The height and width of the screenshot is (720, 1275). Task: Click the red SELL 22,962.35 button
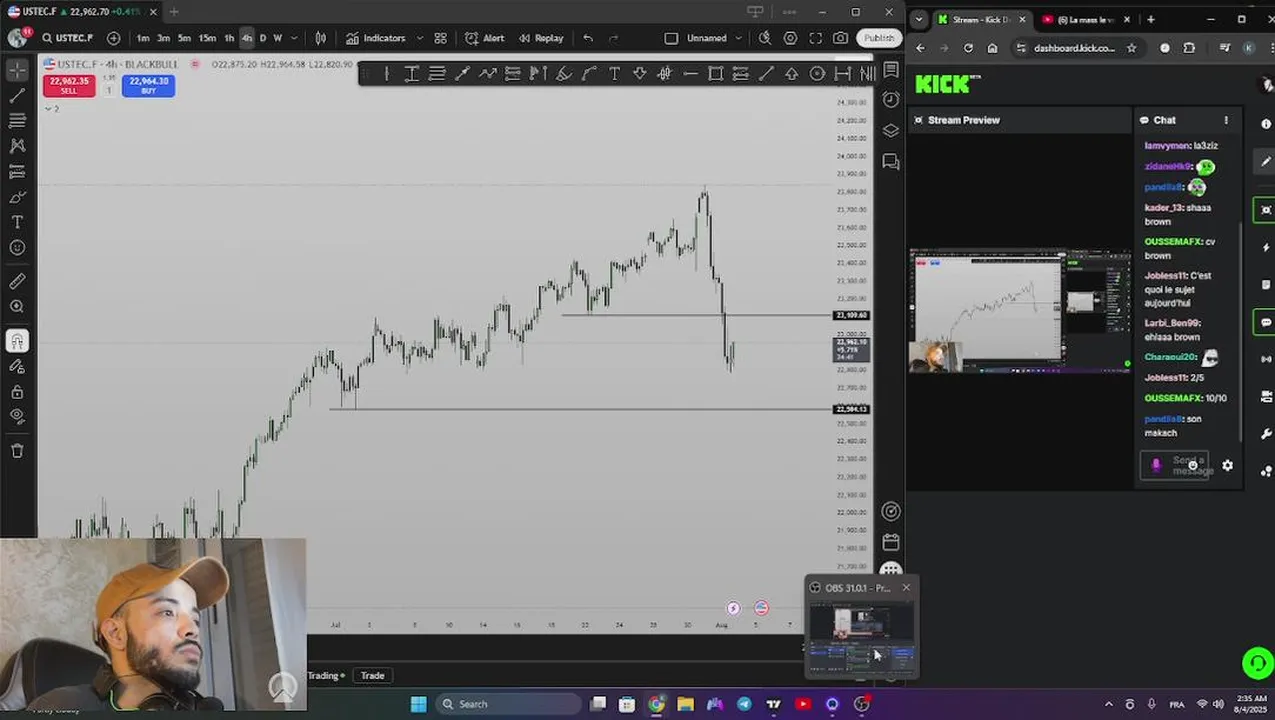68,85
